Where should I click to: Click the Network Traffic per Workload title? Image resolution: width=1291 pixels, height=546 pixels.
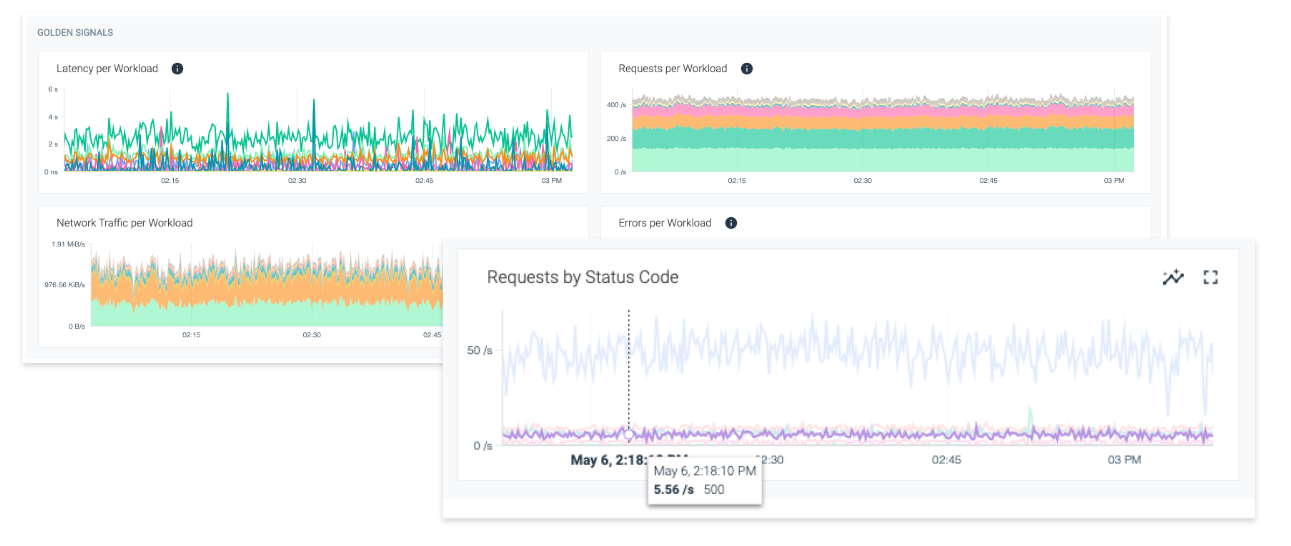coord(124,223)
